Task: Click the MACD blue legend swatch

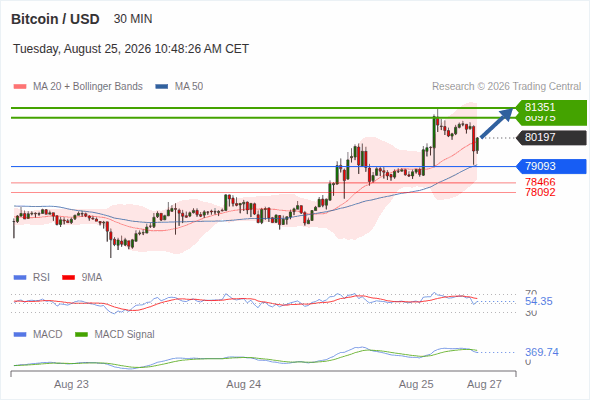Action: point(20,335)
